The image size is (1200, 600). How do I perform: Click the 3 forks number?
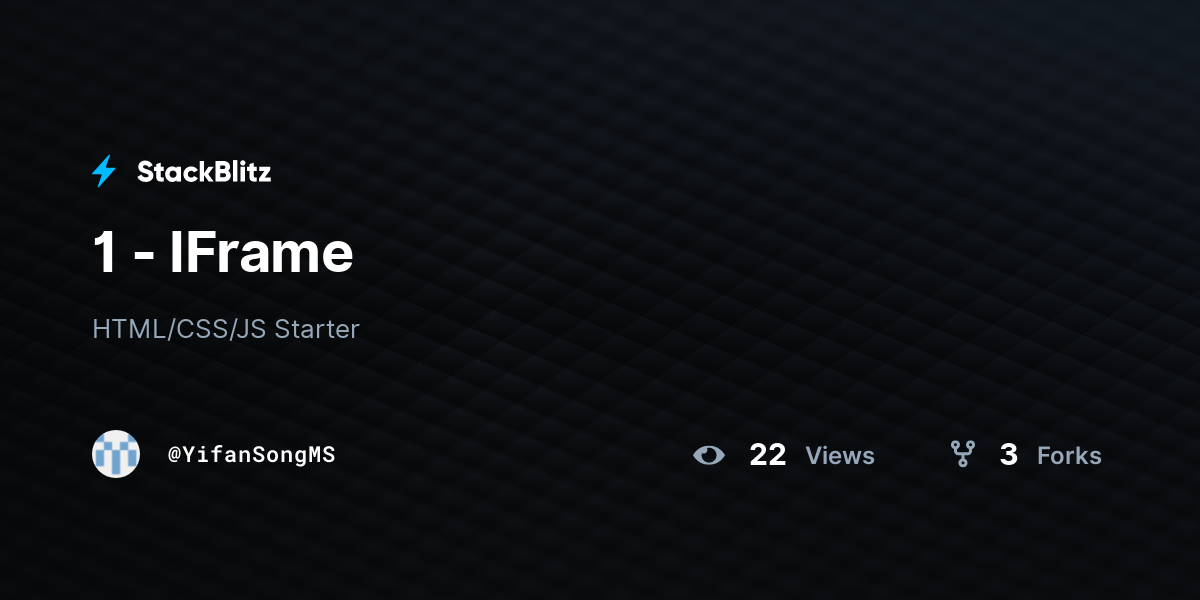tap(1009, 455)
